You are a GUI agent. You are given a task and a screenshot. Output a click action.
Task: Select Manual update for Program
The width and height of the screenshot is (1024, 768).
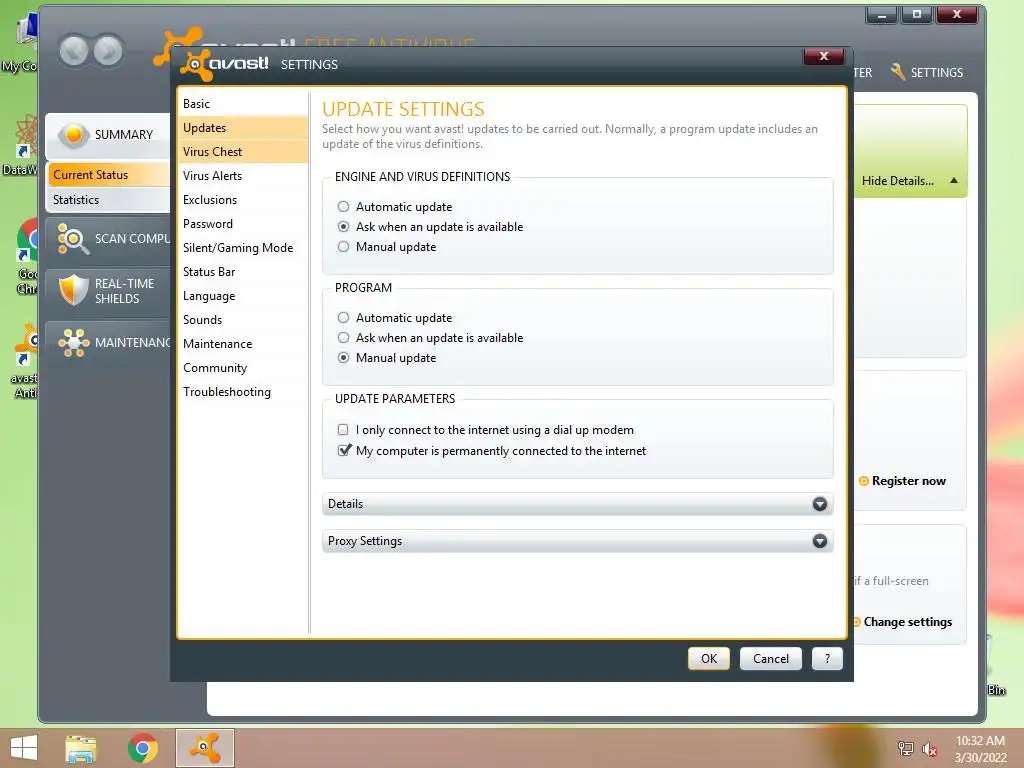[344, 358]
